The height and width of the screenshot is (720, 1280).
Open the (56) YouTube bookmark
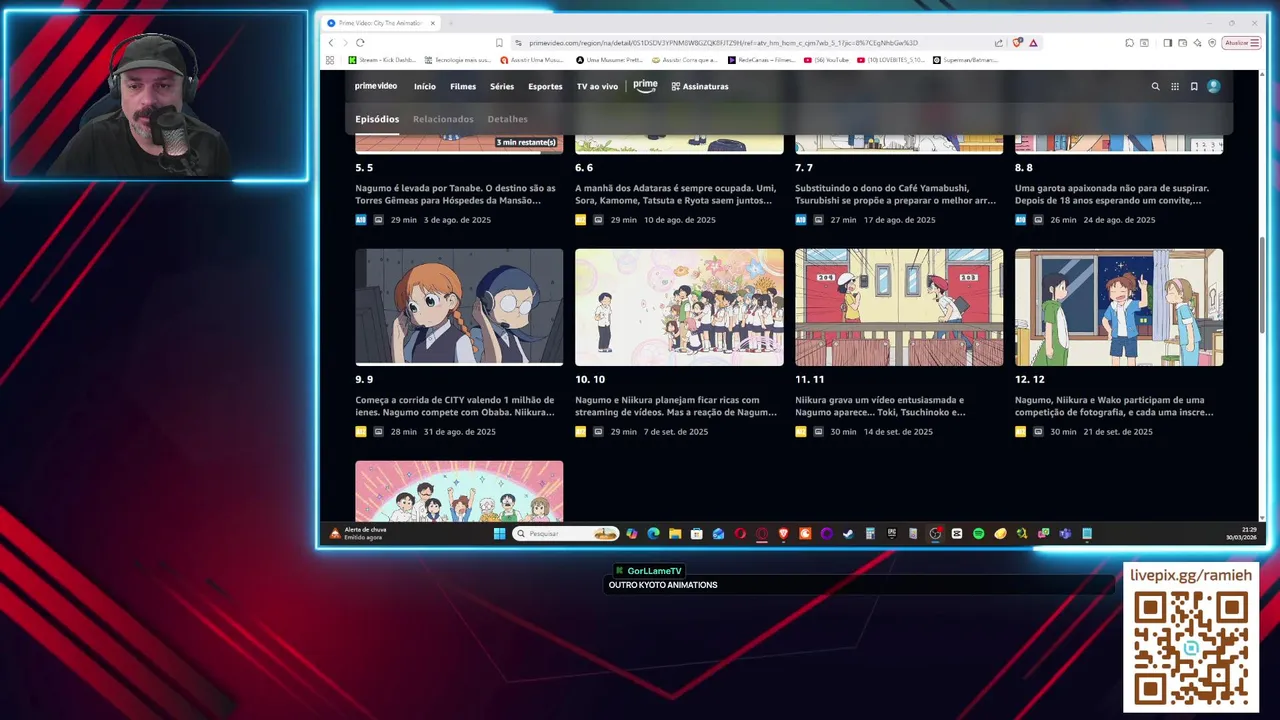(x=827, y=60)
